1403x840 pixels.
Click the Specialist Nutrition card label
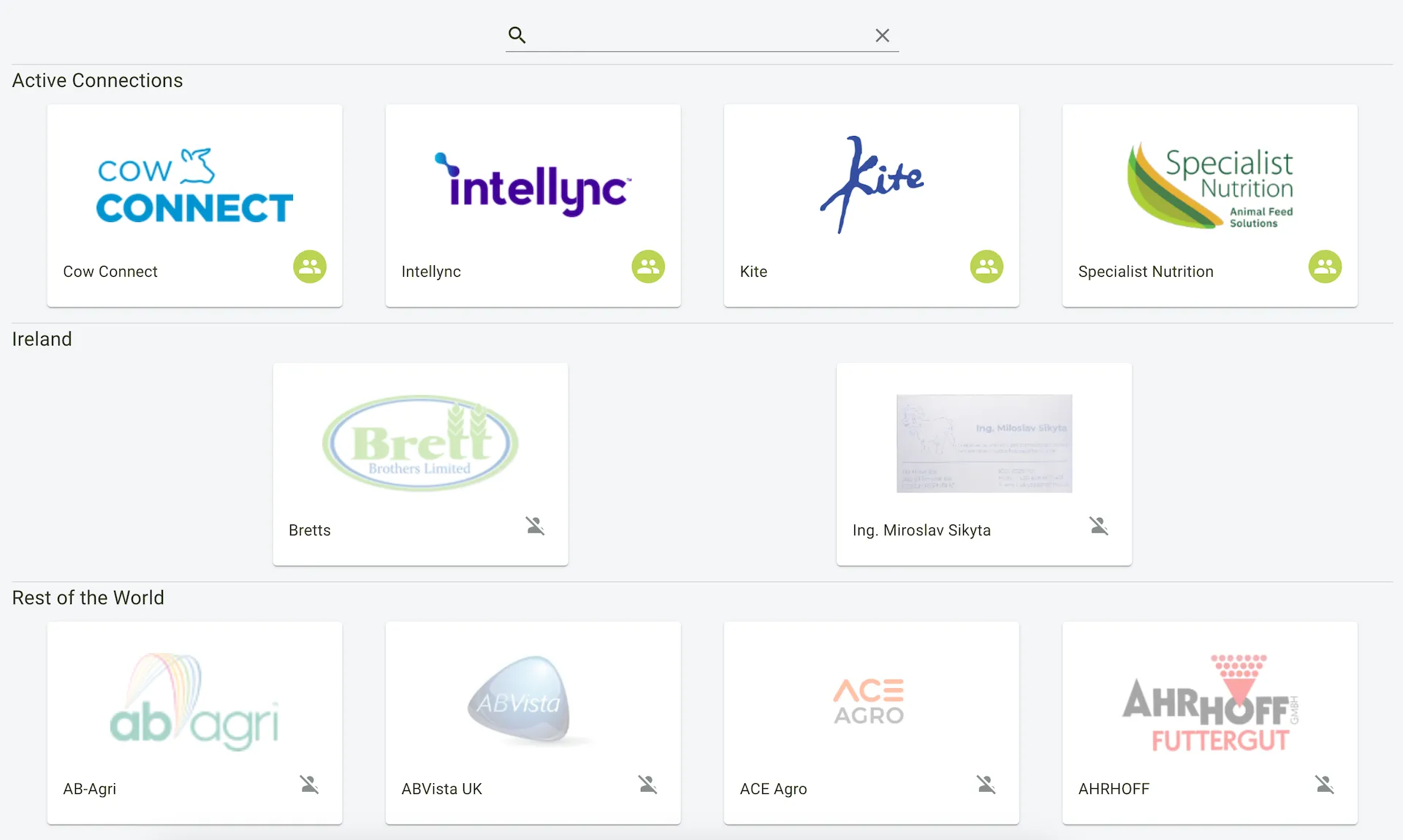pyautogui.click(x=1145, y=272)
